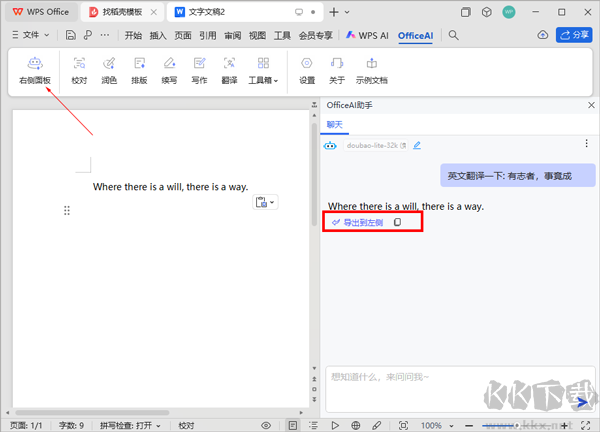This screenshot has width=600, height=432.
Task: Open OfficeAI 设置 settings
Action: click(x=307, y=70)
